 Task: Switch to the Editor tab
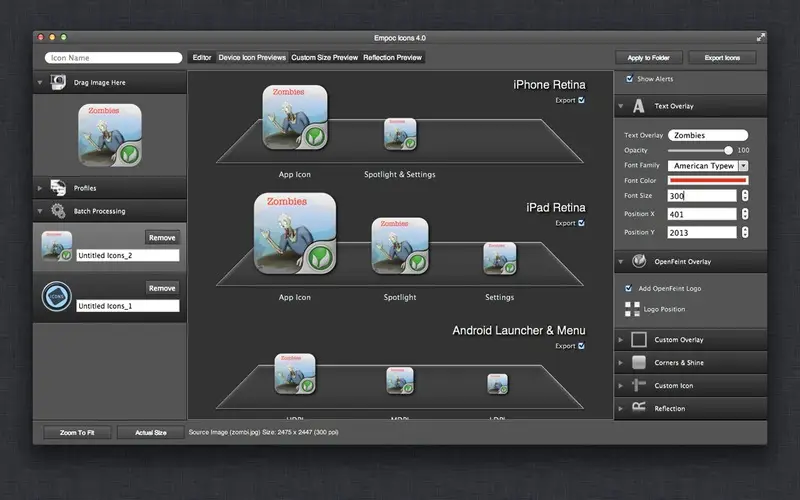click(202, 58)
